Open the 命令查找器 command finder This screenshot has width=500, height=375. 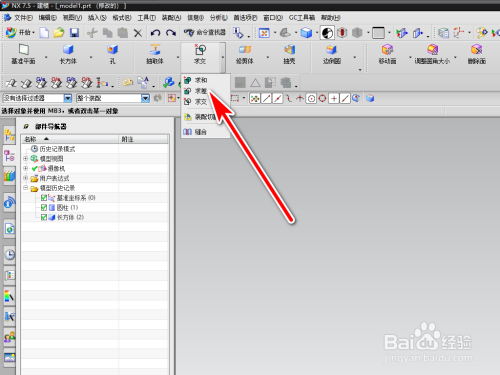[x=205, y=32]
